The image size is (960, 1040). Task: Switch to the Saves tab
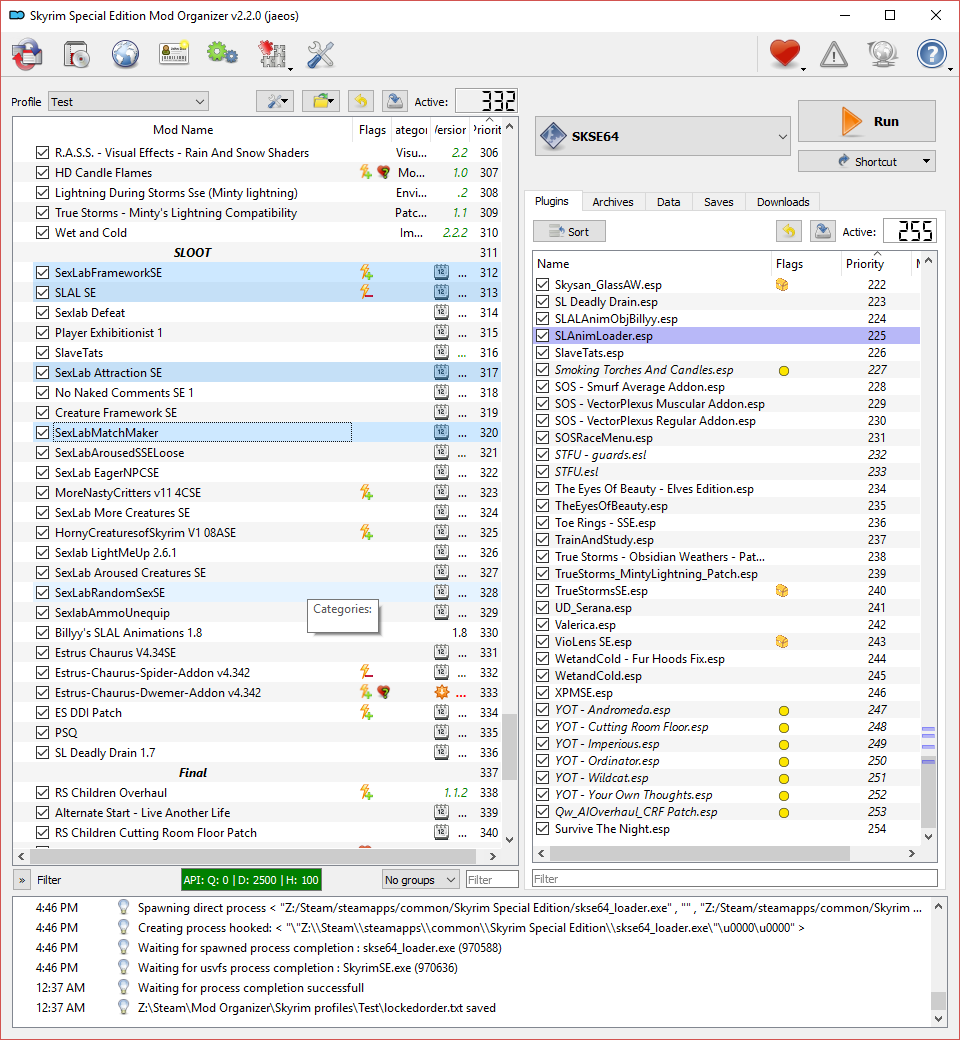[x=719, y=202]
